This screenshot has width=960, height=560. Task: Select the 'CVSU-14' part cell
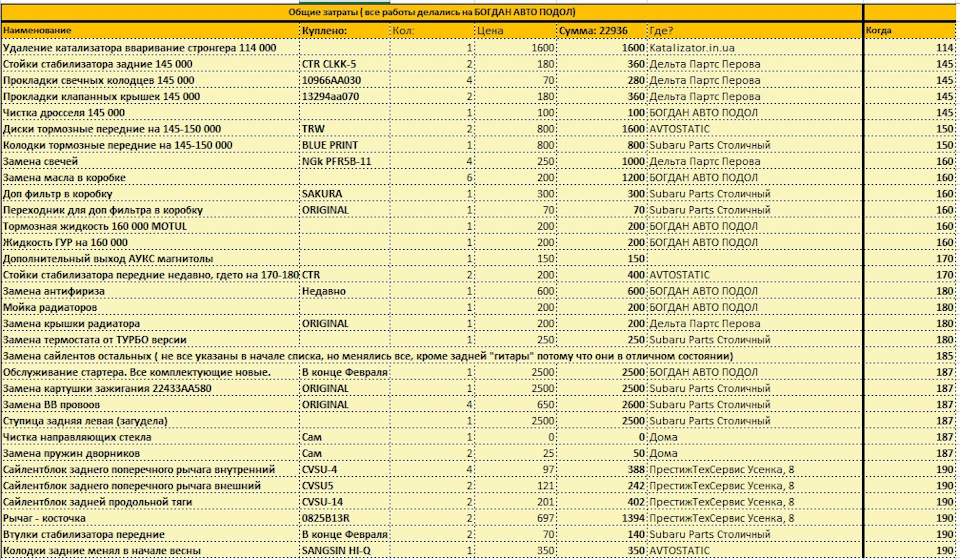tap(345, 502)
